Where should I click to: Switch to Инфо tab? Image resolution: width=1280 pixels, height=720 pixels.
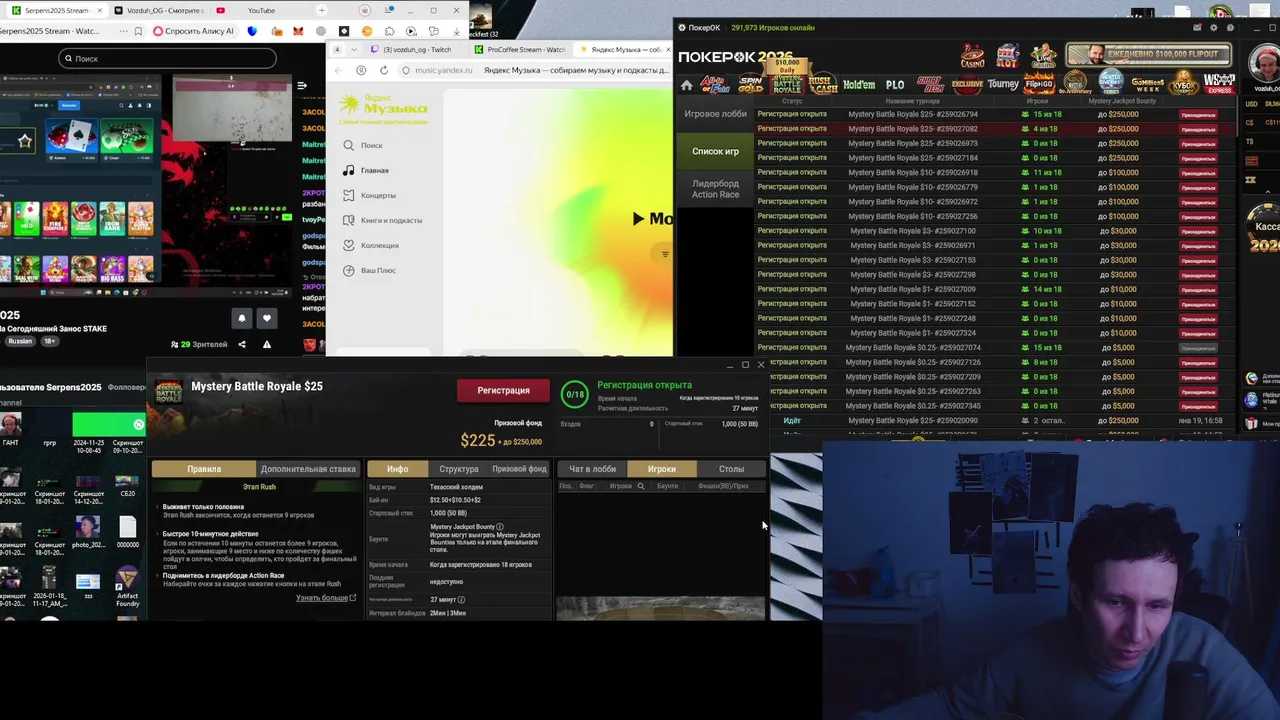click(x=398, y=469)
